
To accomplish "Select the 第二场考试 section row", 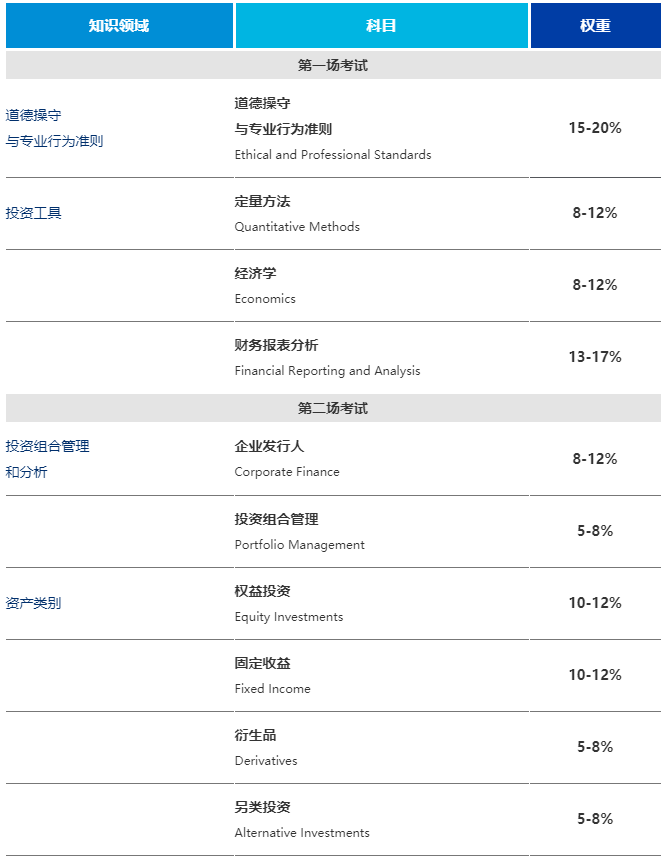I will pos(333,408).
